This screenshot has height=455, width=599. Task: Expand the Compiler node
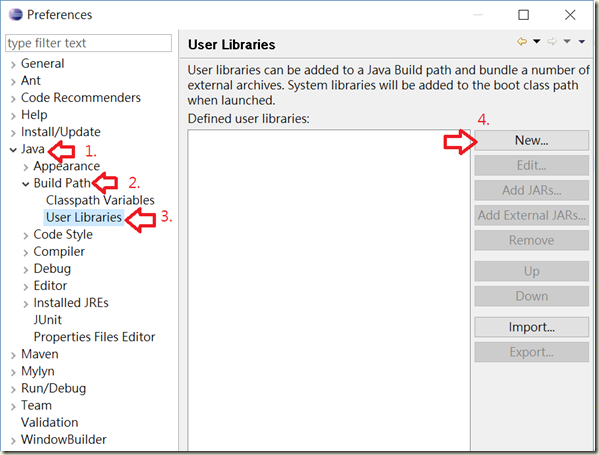coord(26,253)
